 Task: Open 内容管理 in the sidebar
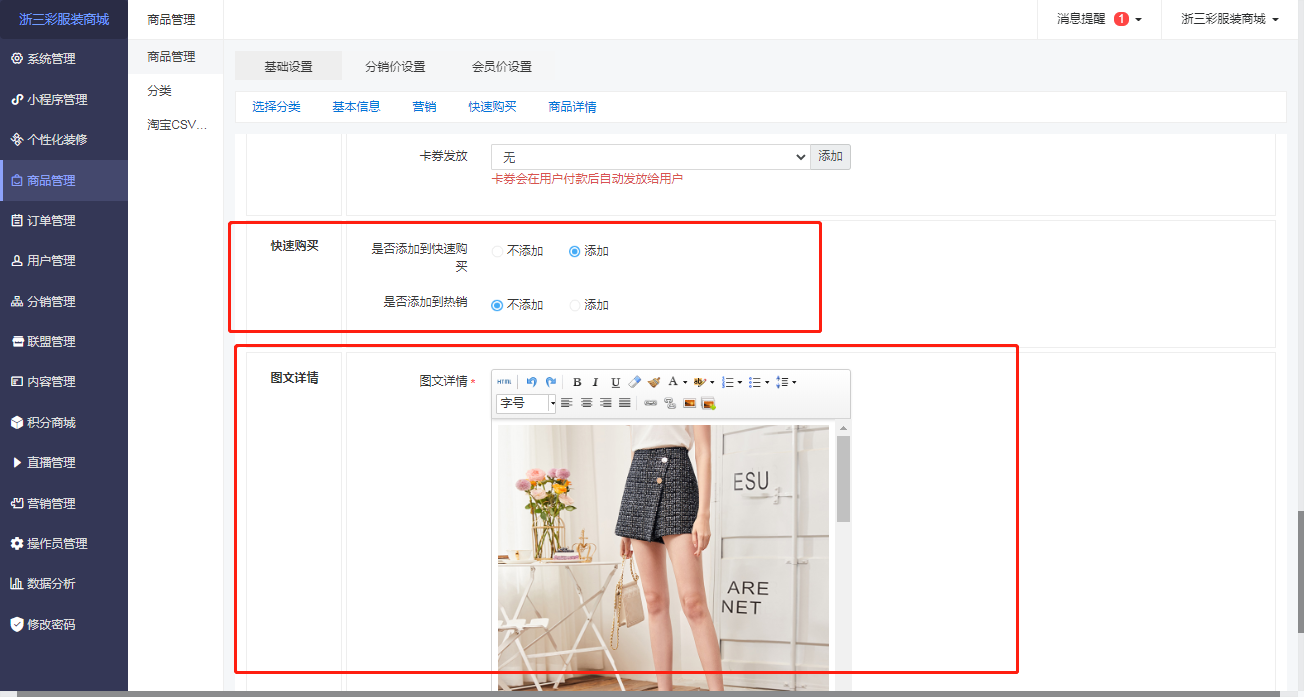point(64,381)
